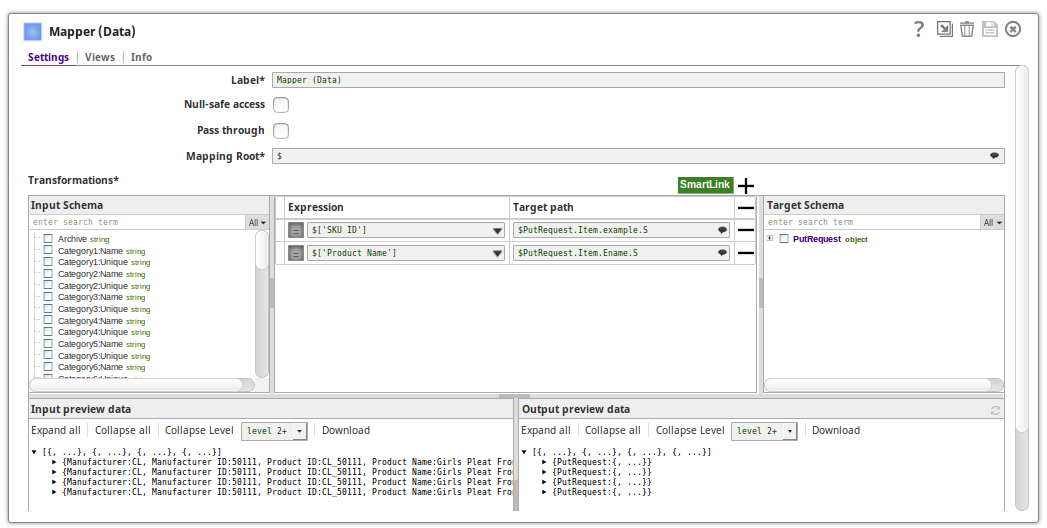Screen dimensions: 1047x528
Task: Open bubble icon on Ename.S target path
Action: point(722,253)
